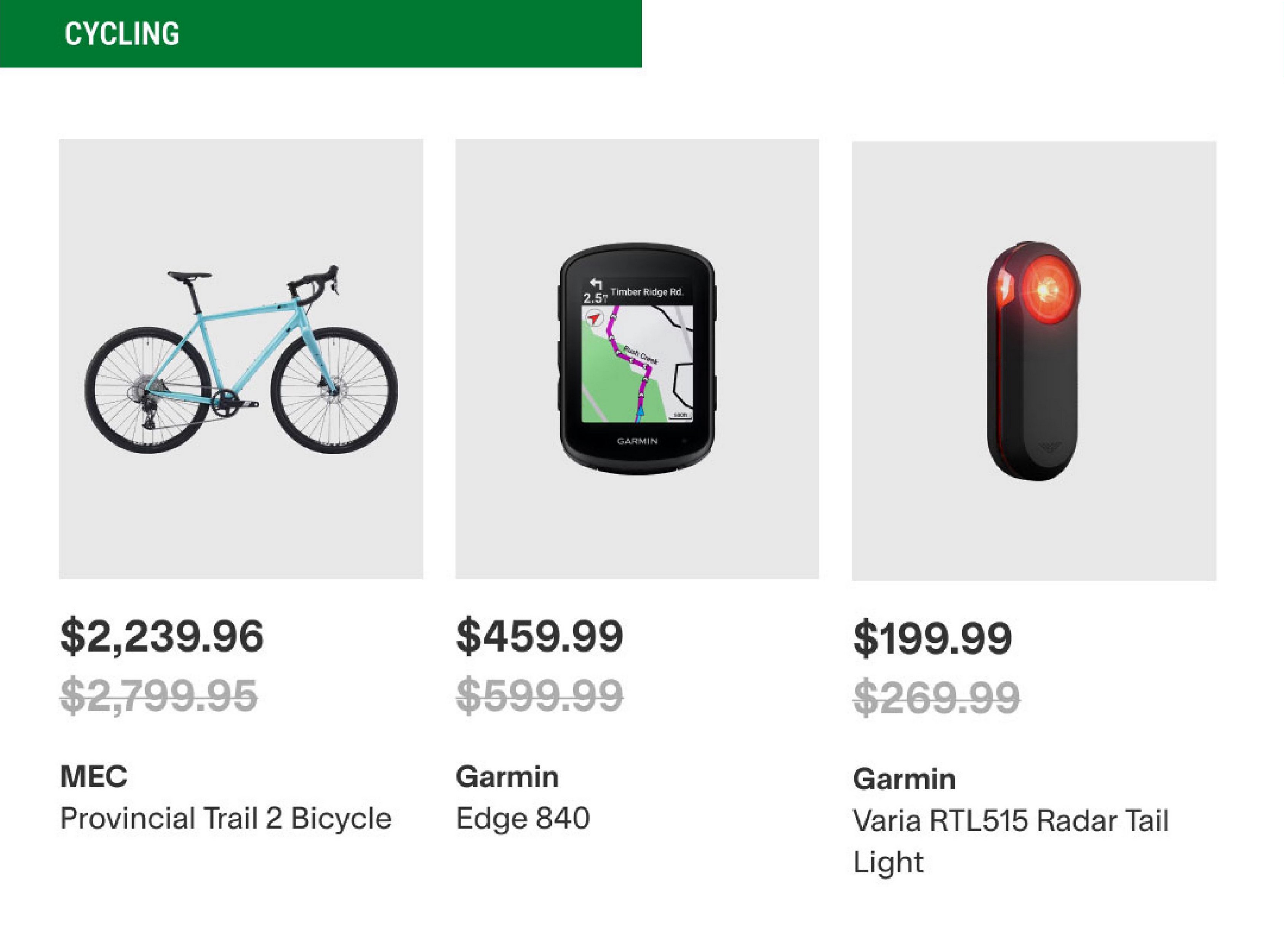
Task: Select the Garmin brand above Varia RTL515
Action: 904,779
